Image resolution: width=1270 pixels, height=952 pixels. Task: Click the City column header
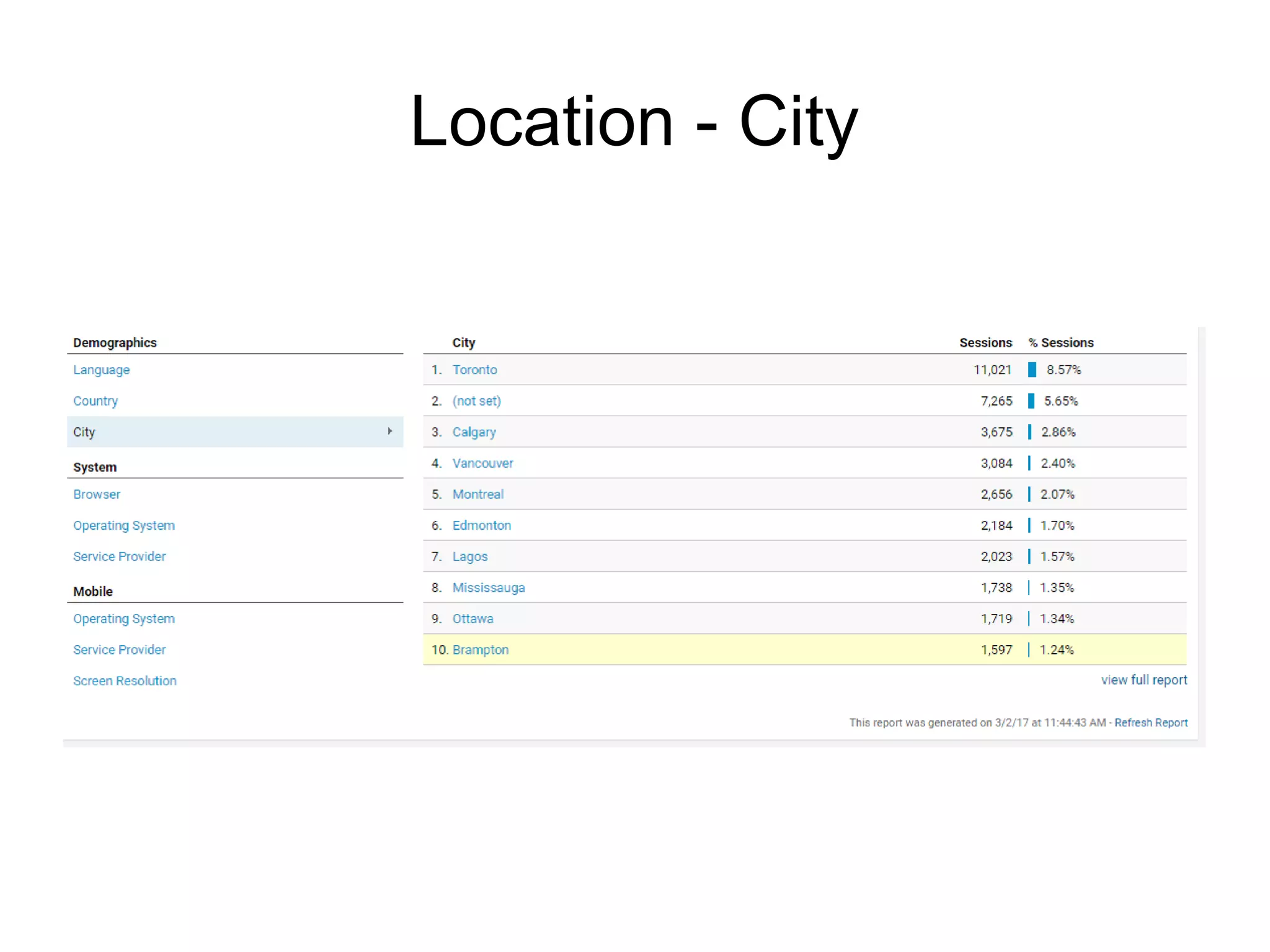click(463, 343)
